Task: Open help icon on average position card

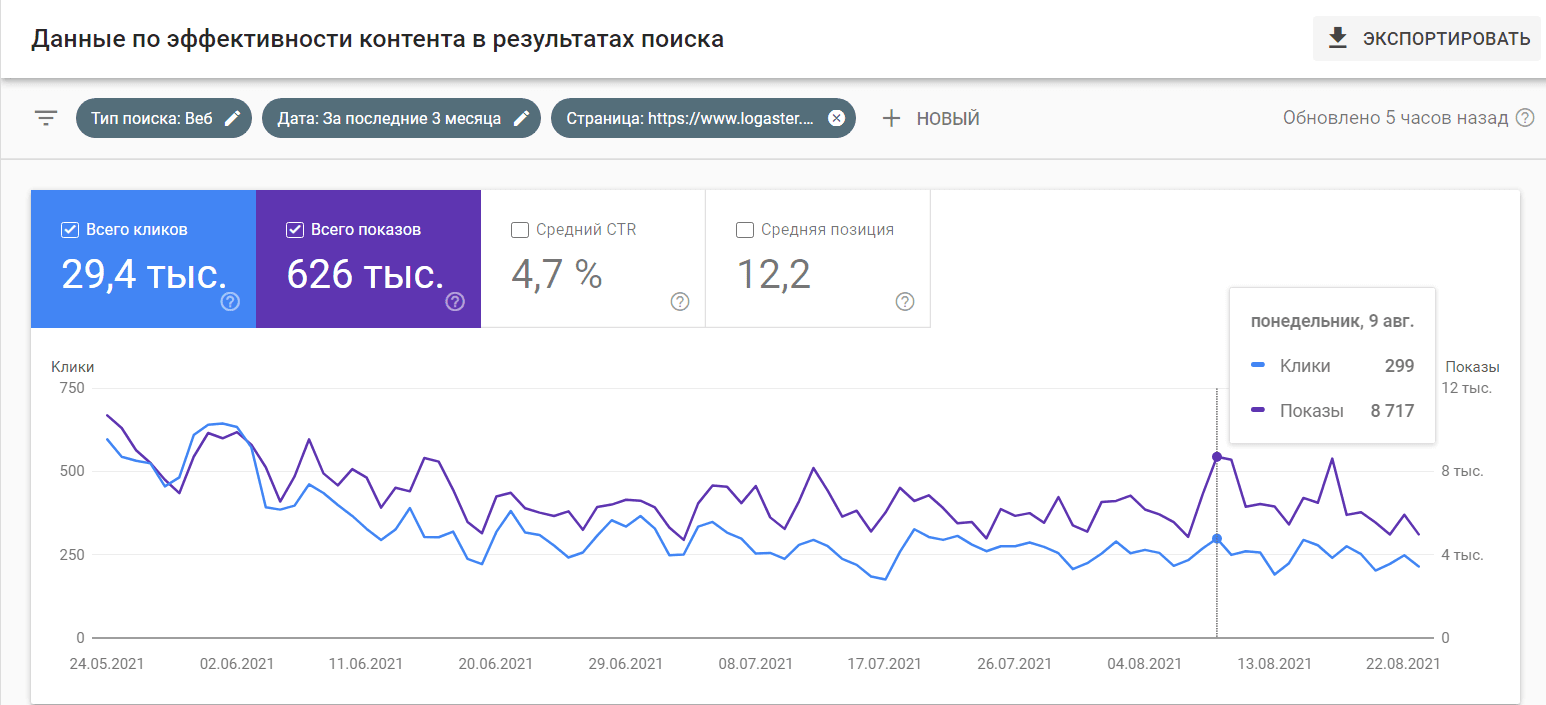Action: pyautogui.click(x=905, y=302)
